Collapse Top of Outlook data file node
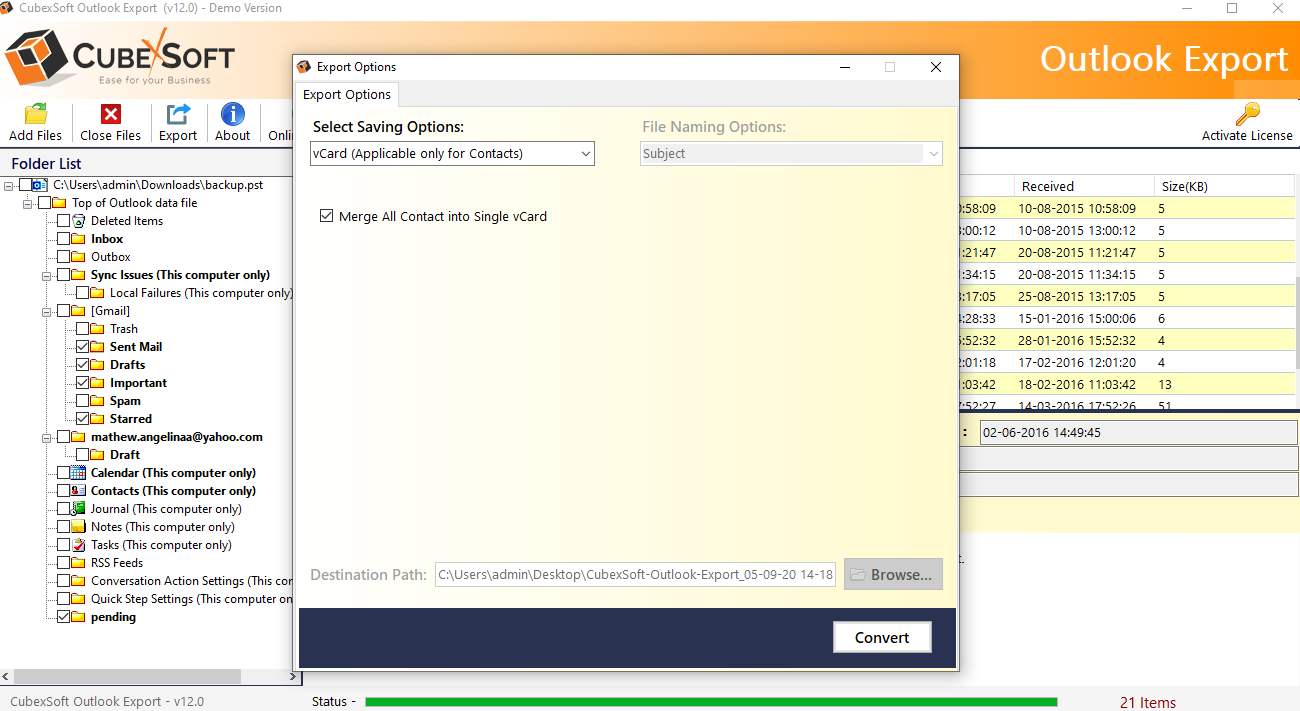This screenshot has width=1300, height=711. point(28,203)
